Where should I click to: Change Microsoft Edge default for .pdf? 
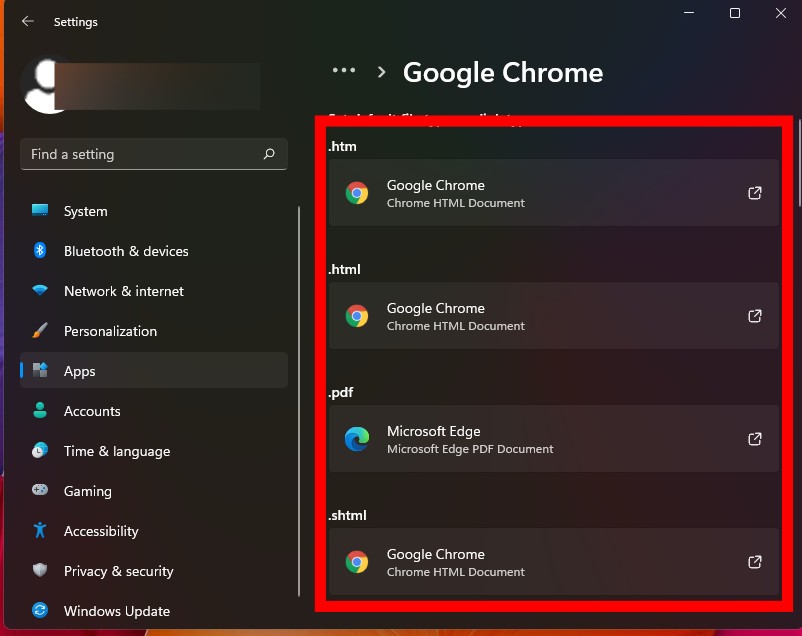tap(553, 438)
